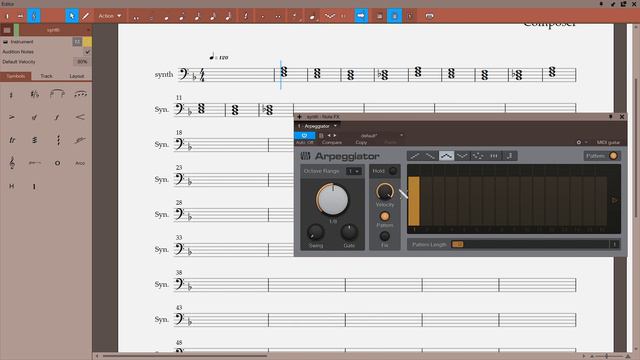Choose the Down arpeggio direction
640x360 pixels.
tap(430, 156)
